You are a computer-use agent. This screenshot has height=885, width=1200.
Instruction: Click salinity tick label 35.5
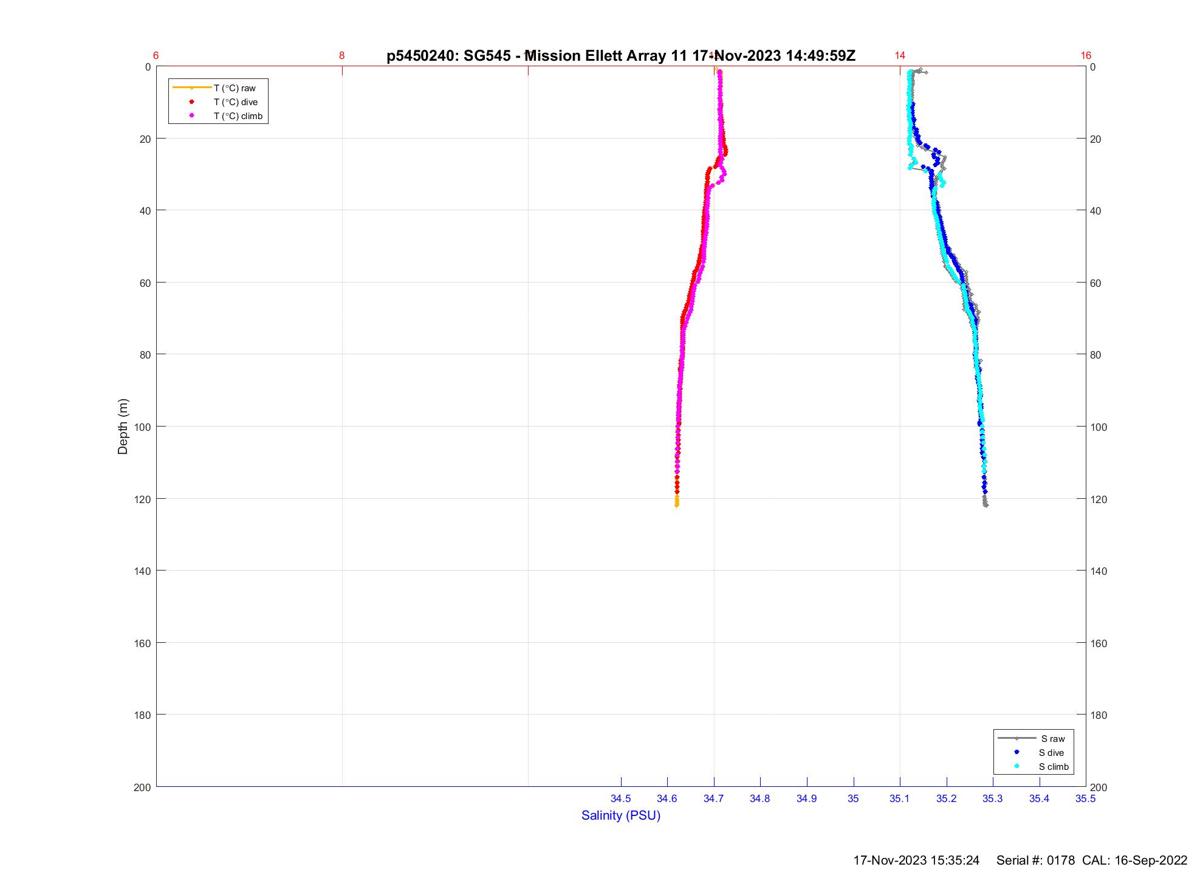[1086, 798]
